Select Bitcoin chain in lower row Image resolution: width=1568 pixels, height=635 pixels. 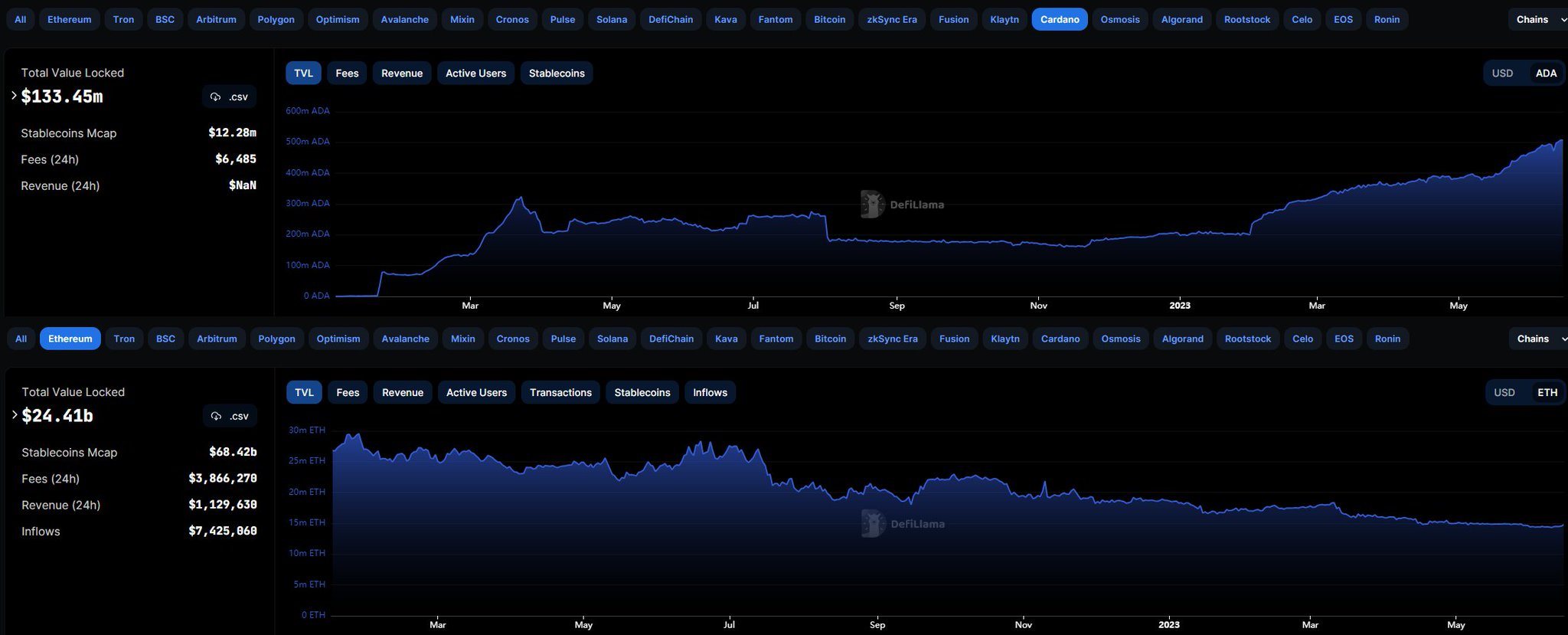pyautogui.click(x=831, y=339)
